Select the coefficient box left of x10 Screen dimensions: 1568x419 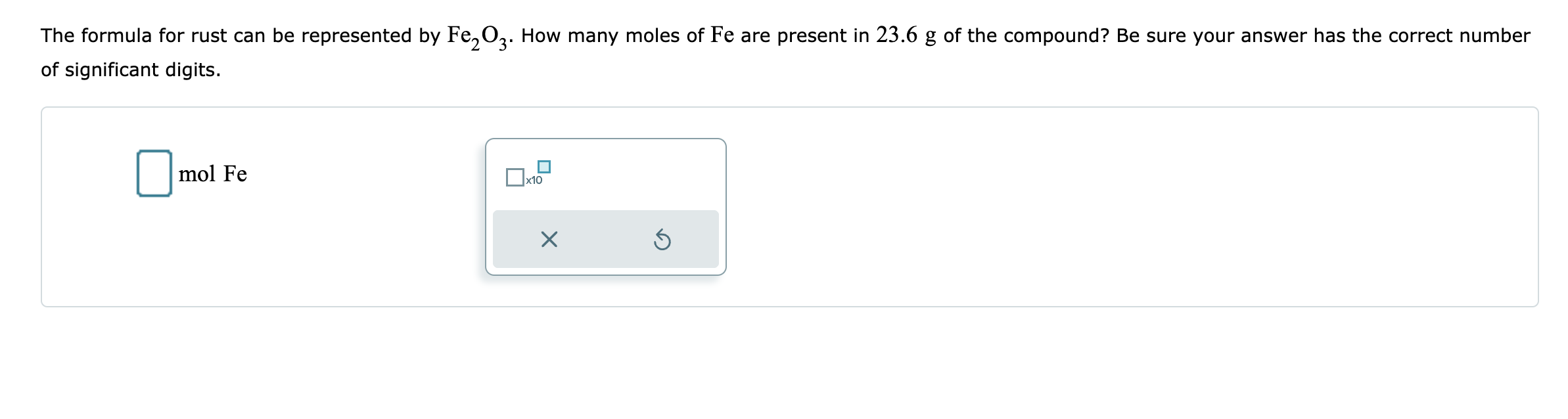515,176
